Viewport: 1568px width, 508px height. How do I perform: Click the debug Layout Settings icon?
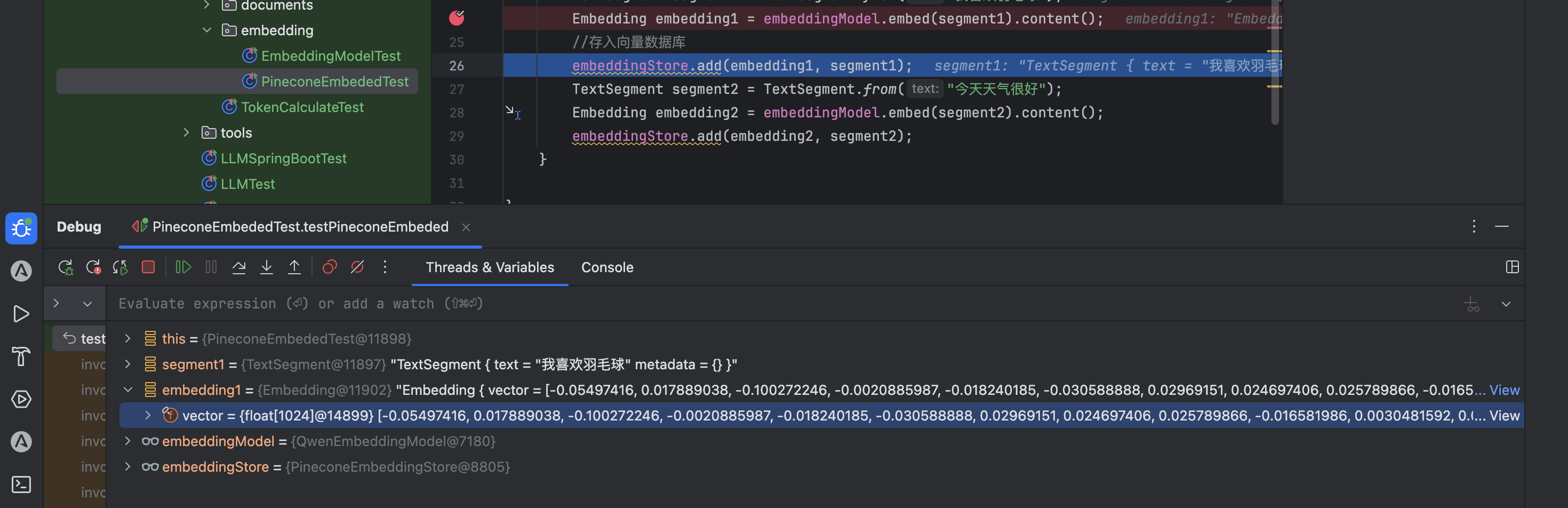1513,267
